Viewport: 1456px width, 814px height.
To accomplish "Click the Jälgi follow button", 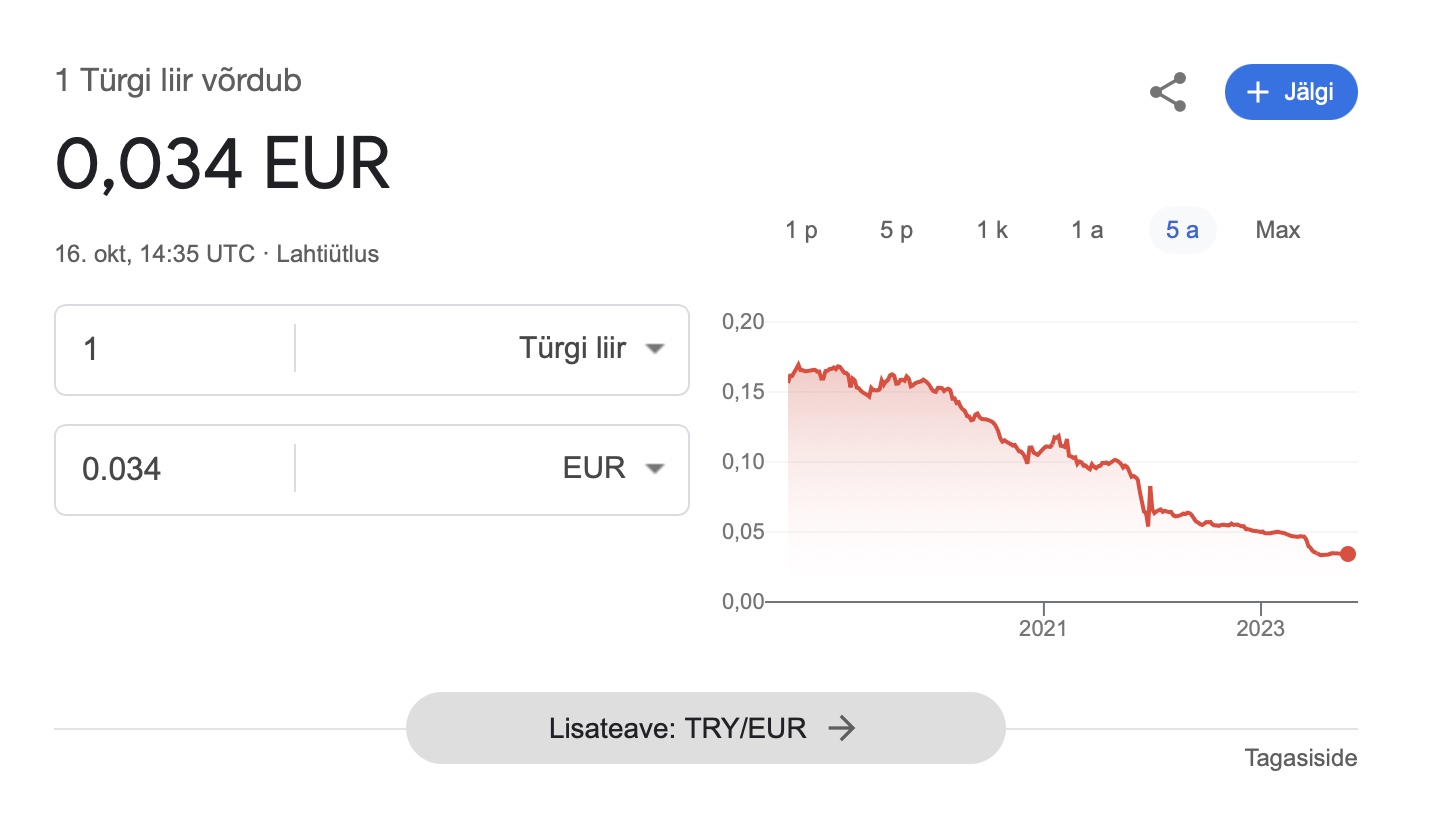I will point(1291,92).
